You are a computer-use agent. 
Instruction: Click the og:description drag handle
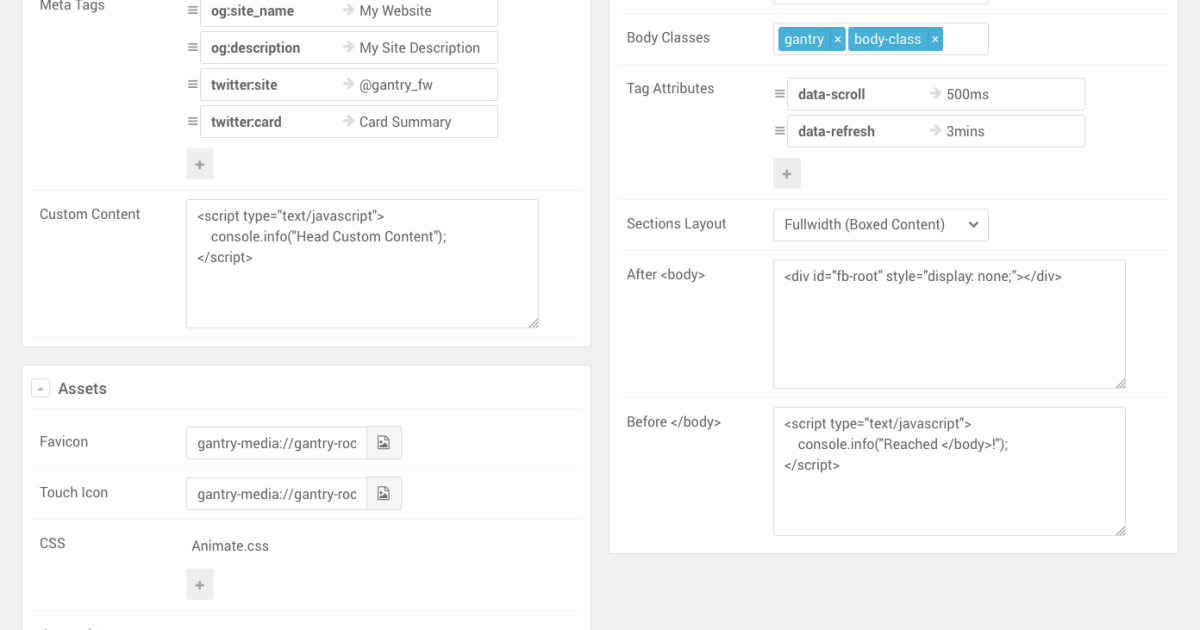[193, 48]
